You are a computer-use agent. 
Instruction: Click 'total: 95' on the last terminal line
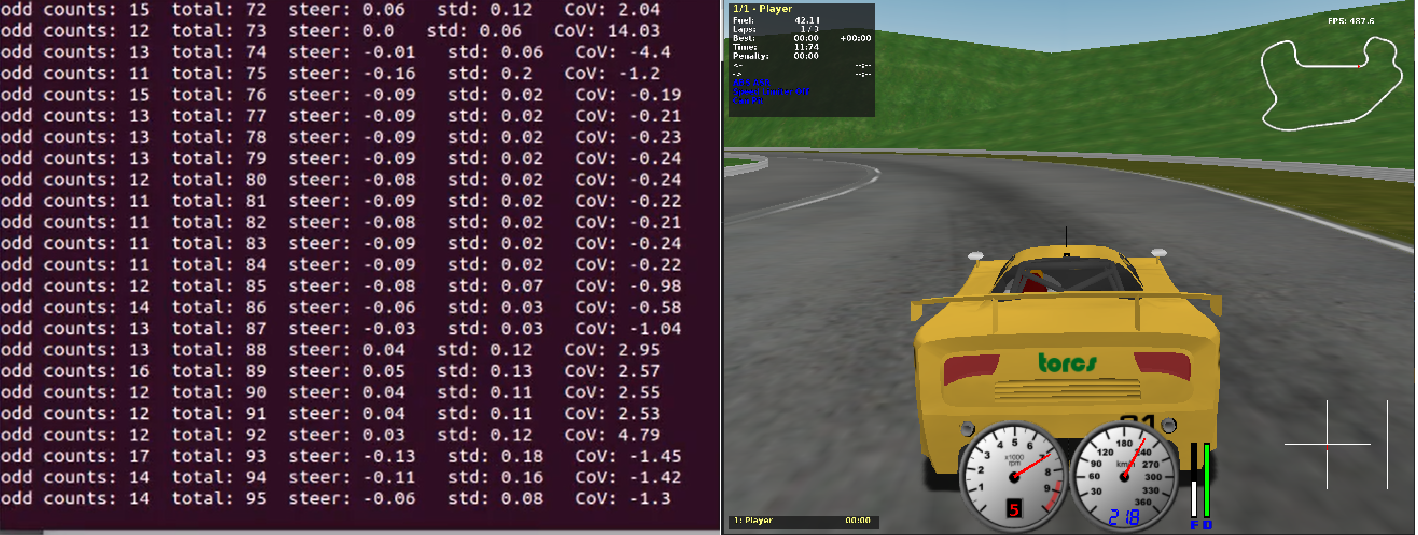tap(219, 498)
